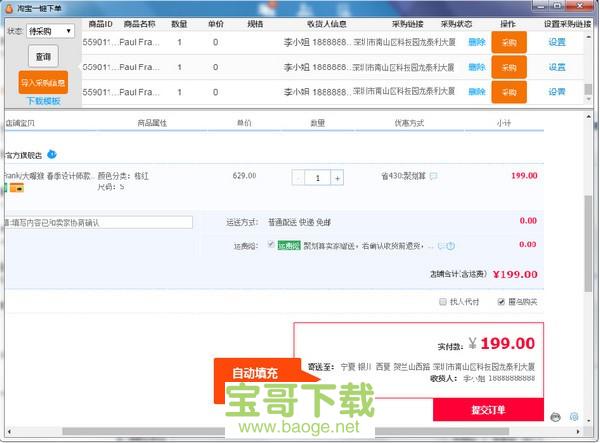Open the 状态 dropdown showing 待采购
The height and width of the screenshot is (443, 600).
(51, 31)
